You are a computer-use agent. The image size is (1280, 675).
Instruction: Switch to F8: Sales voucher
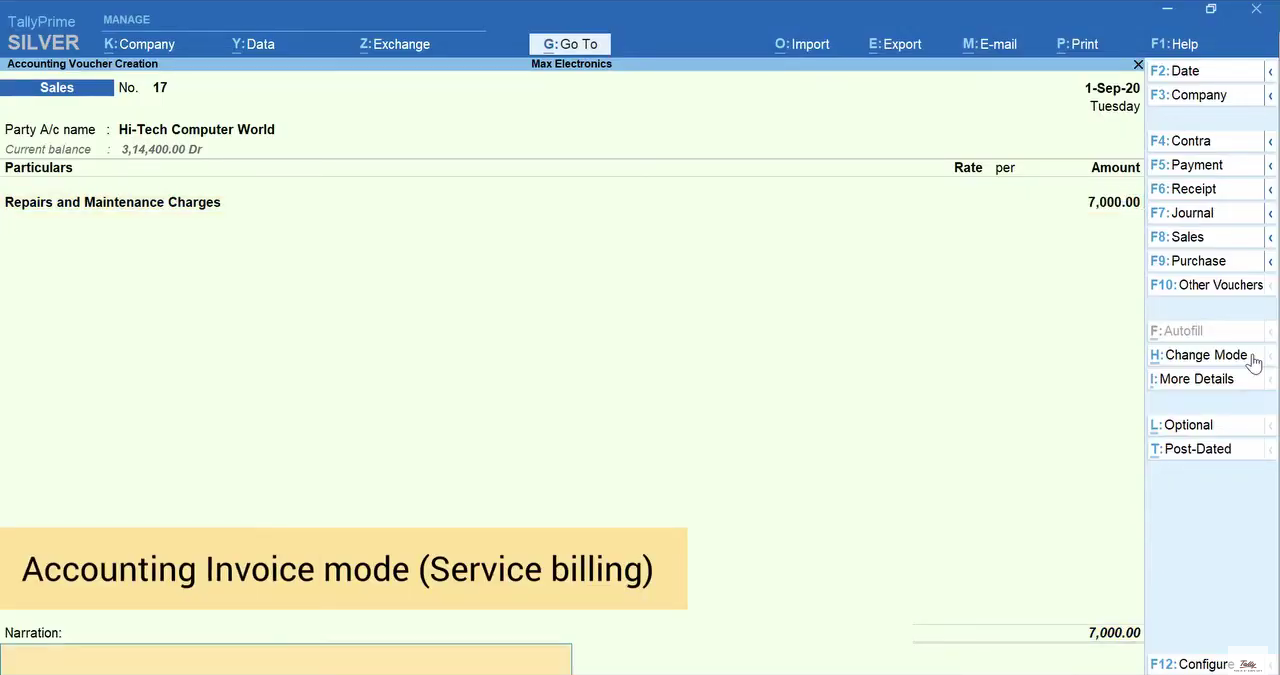pyautogui.click(x=1205, y=237)
